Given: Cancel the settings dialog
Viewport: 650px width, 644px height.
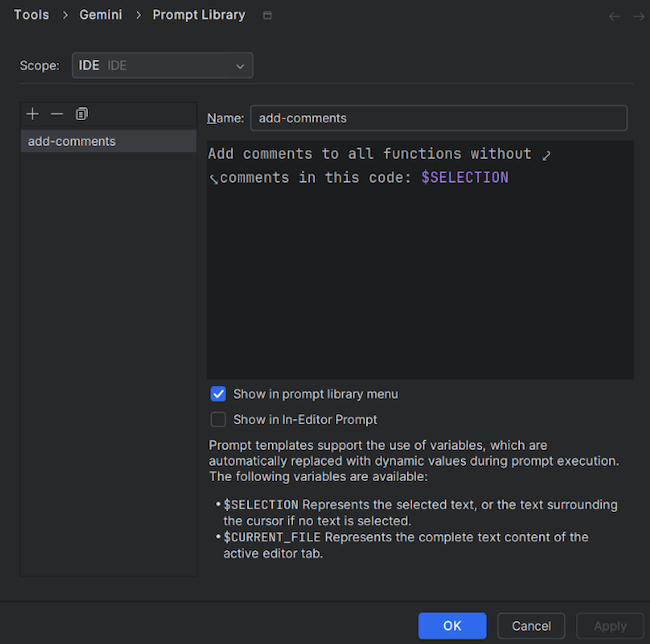Looking at the screenshot, I should (531, 626).
